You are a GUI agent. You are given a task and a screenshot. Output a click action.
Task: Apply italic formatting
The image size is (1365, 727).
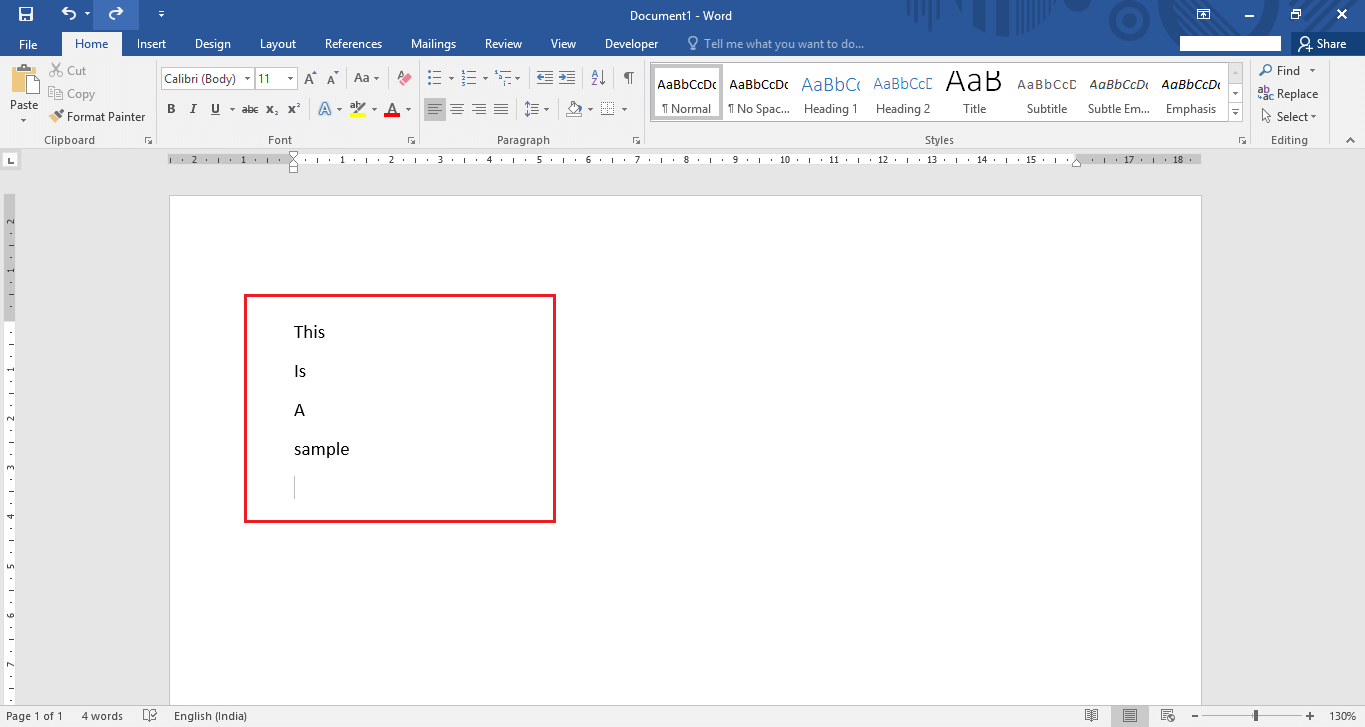192,109
